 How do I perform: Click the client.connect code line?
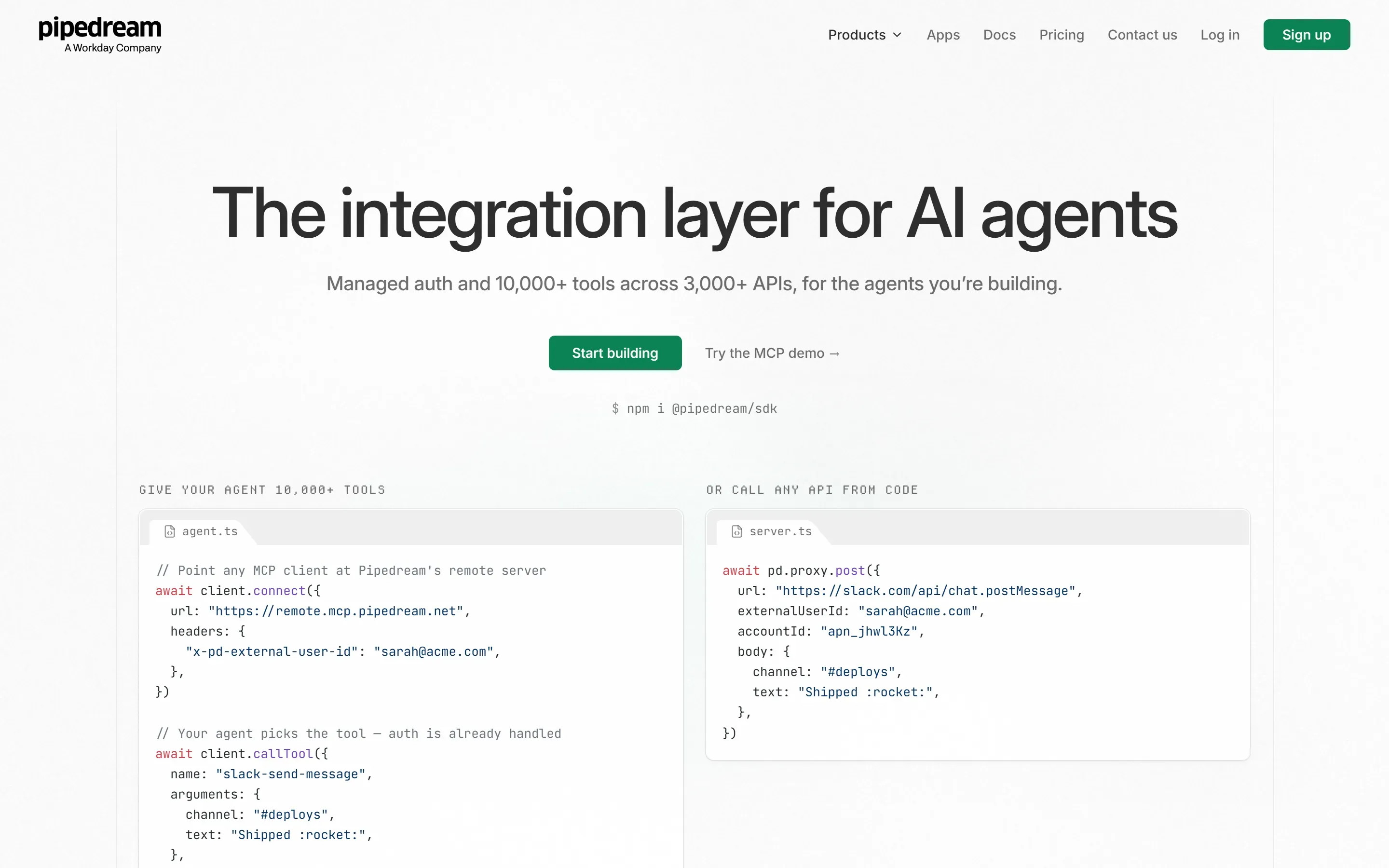(238, 591)
